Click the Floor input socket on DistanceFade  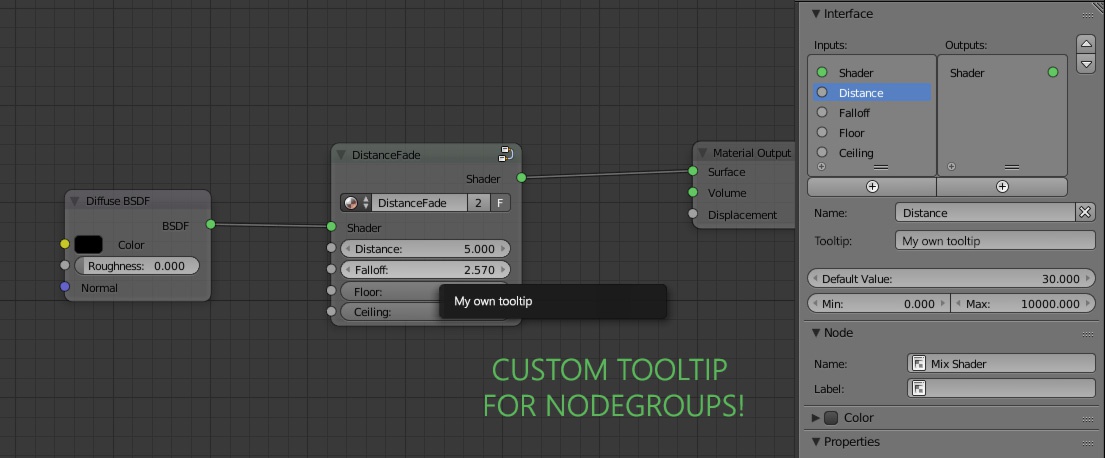(331, 290)
